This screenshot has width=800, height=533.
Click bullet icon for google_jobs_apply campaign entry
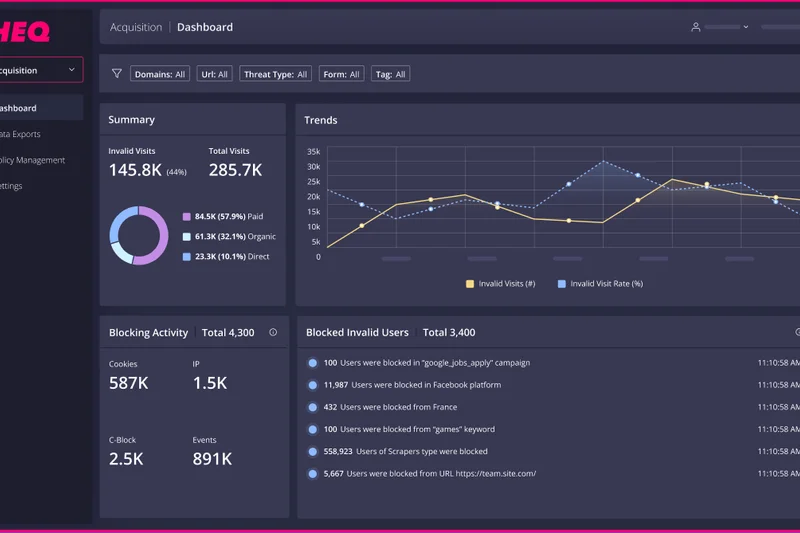pos(313,363)
